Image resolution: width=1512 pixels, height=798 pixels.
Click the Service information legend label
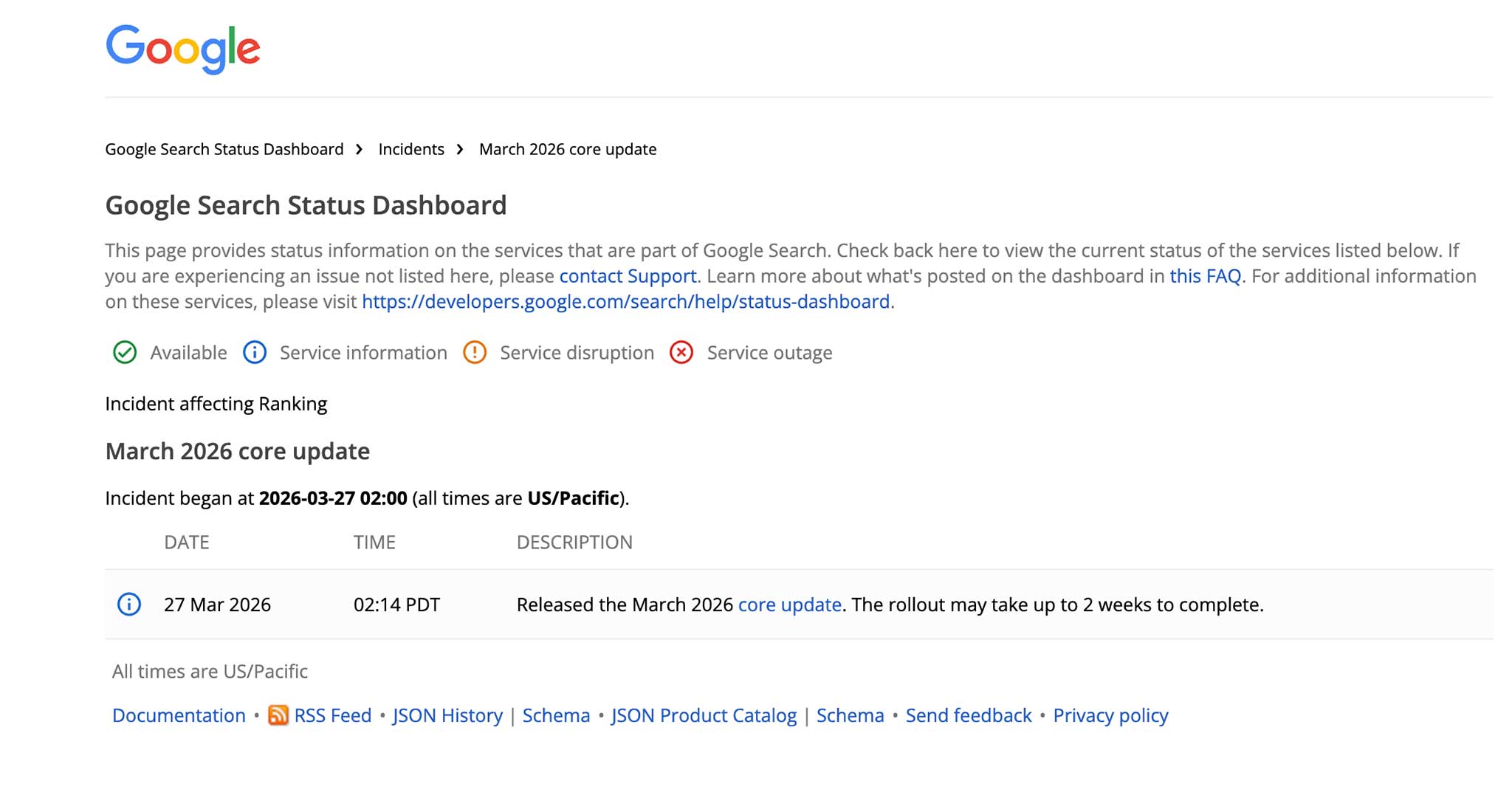pyautogui.click(x=363, y=353)
